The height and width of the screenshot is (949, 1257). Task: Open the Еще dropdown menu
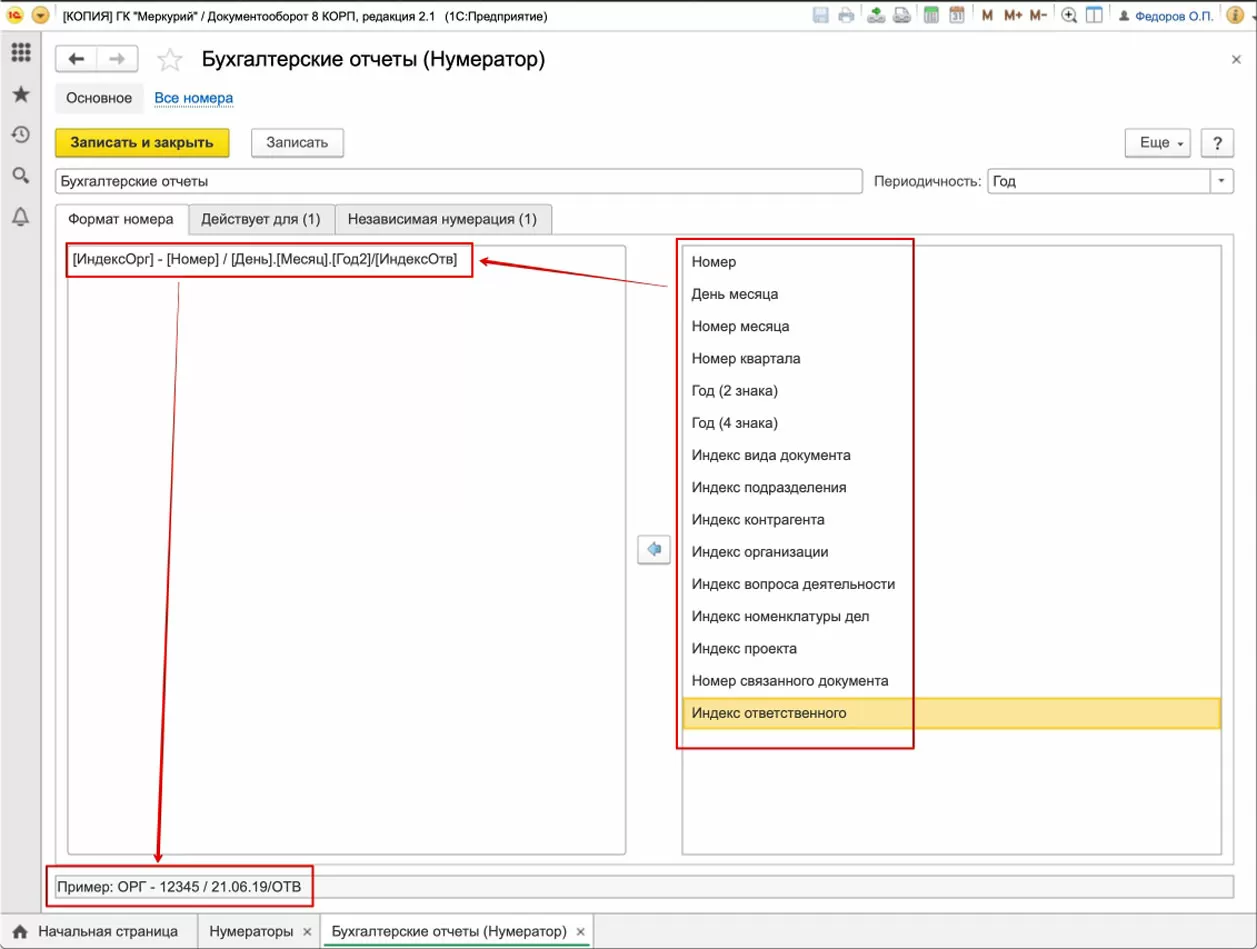(x=1159, y=143)
